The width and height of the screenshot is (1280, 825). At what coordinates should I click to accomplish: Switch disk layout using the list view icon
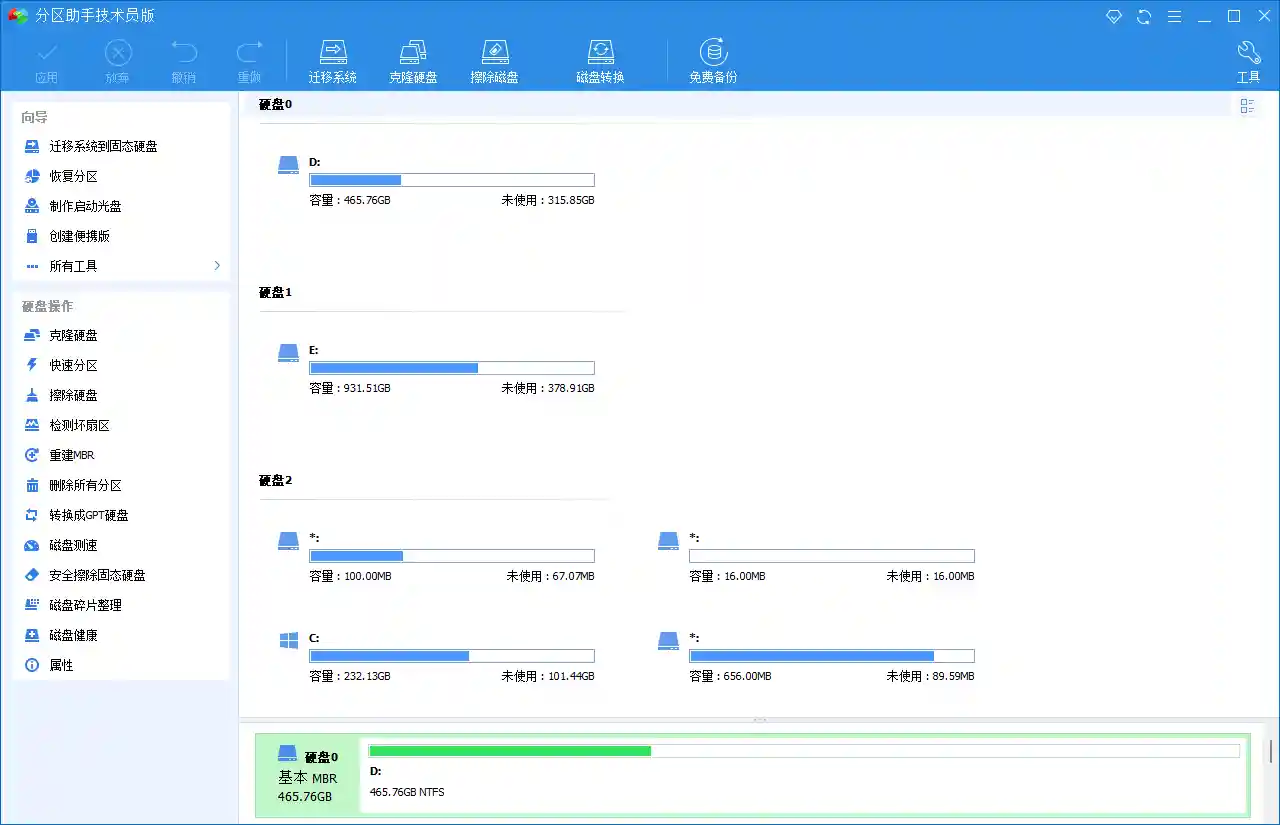[x=1247, y=105]
